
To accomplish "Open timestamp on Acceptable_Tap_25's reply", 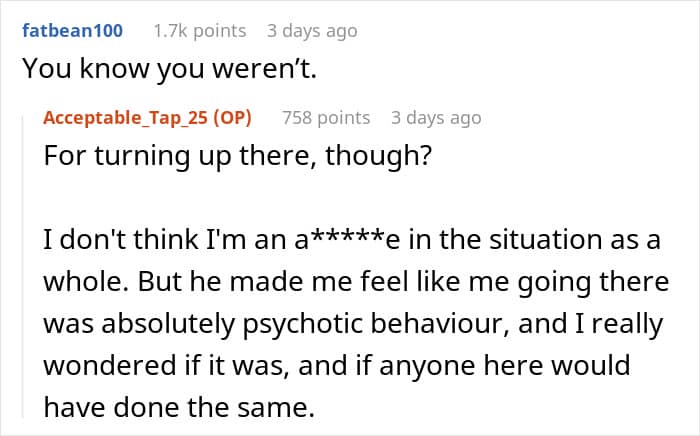I will [436, 117].
